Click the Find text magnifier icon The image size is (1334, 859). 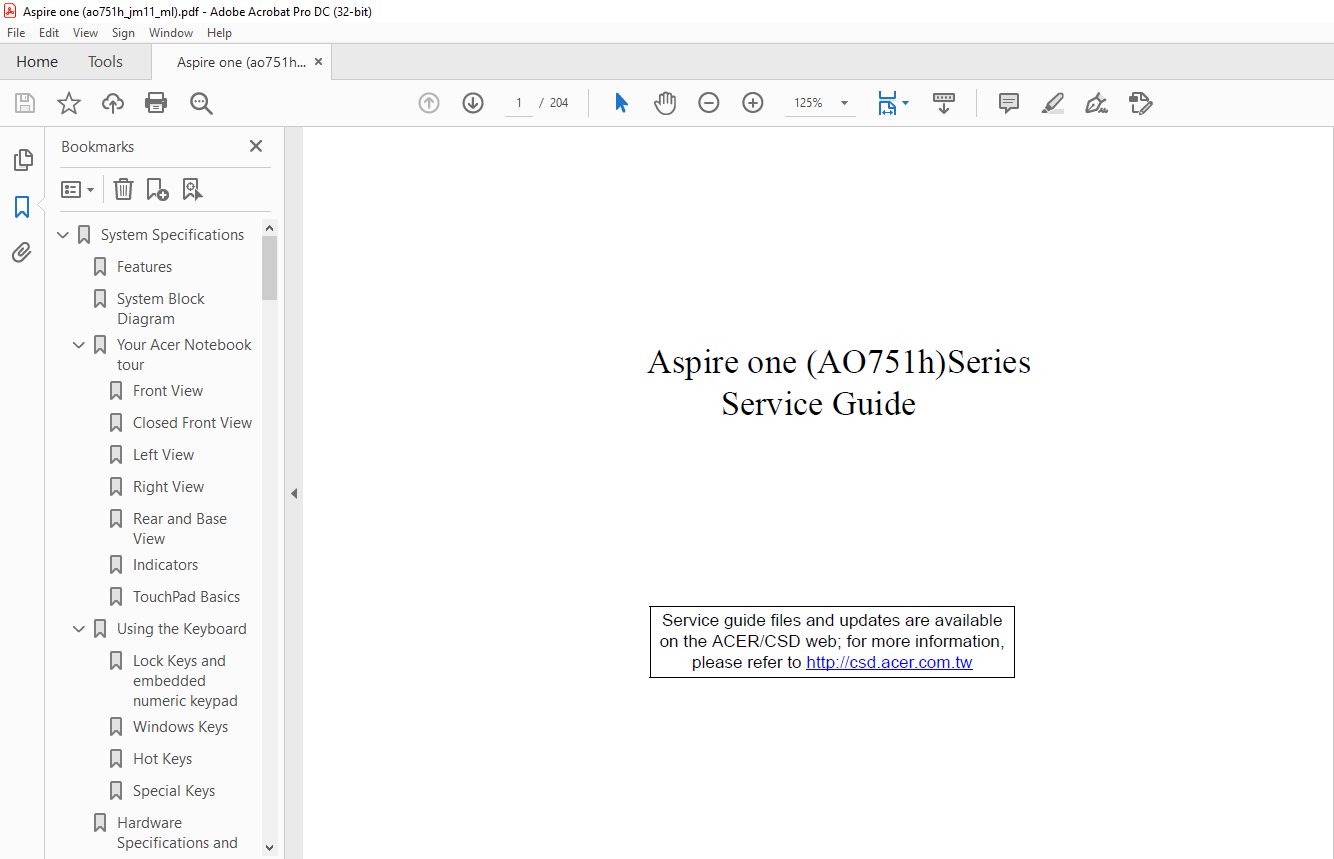tap(201, 103)
